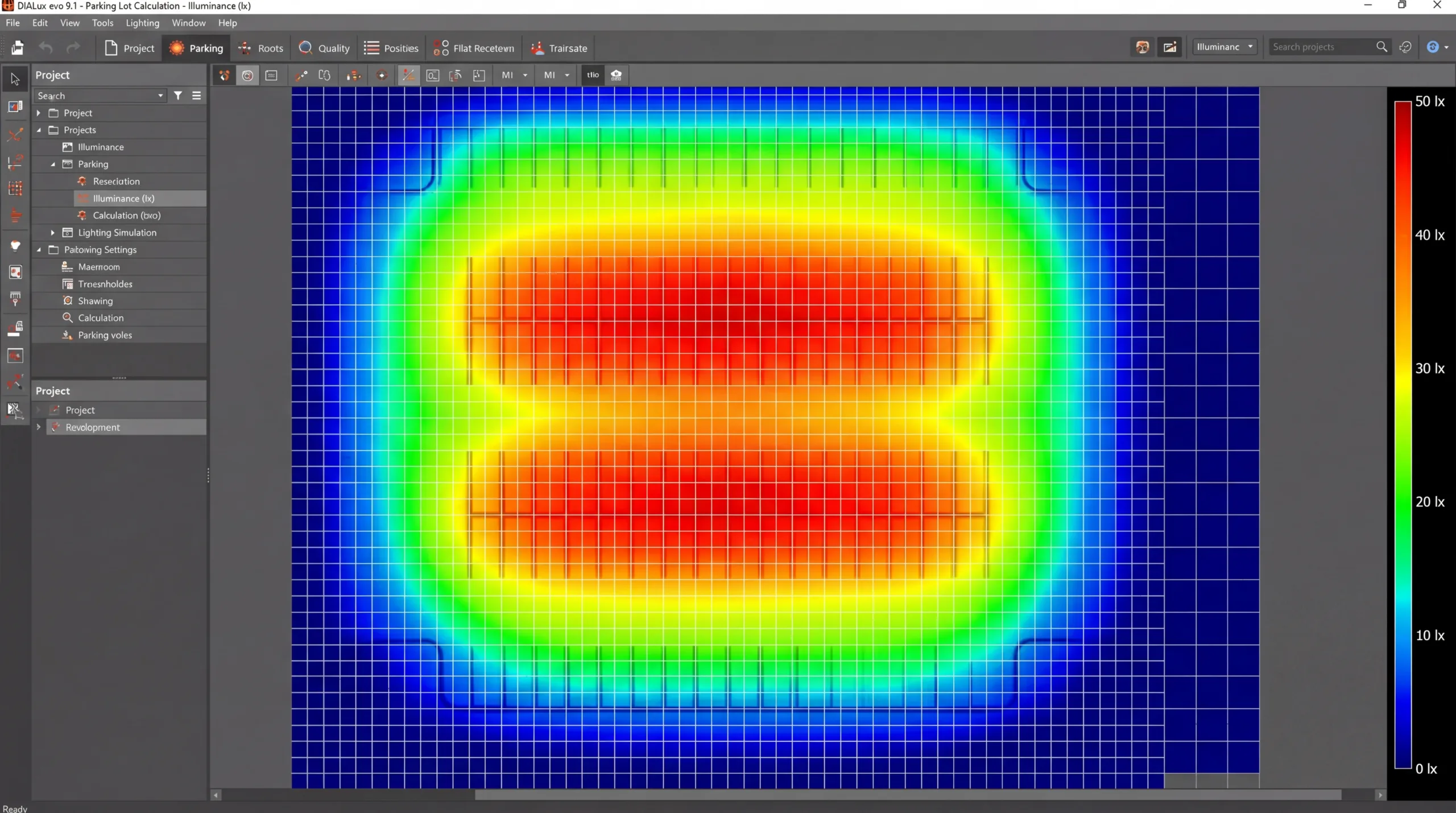Open the Window menu
Screen dimensions: 1456x813
point(188,23)
